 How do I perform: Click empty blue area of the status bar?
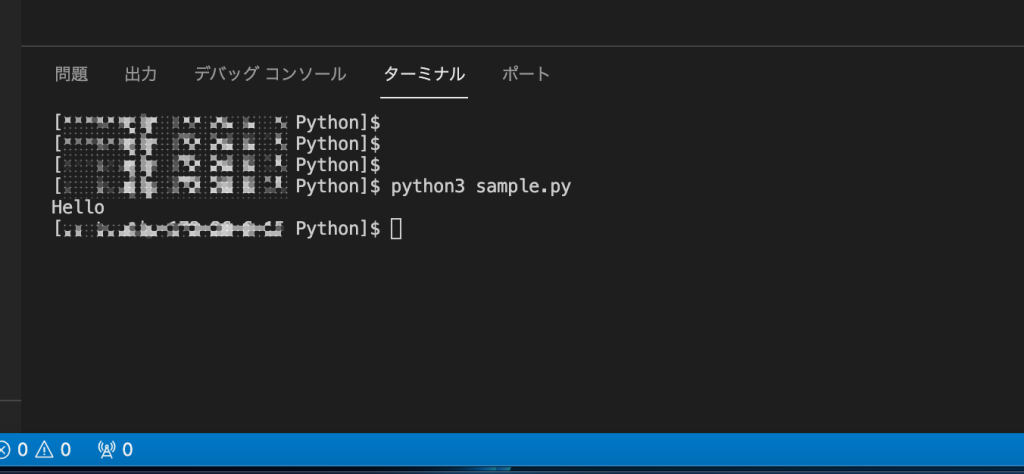[x=600, y=450]
